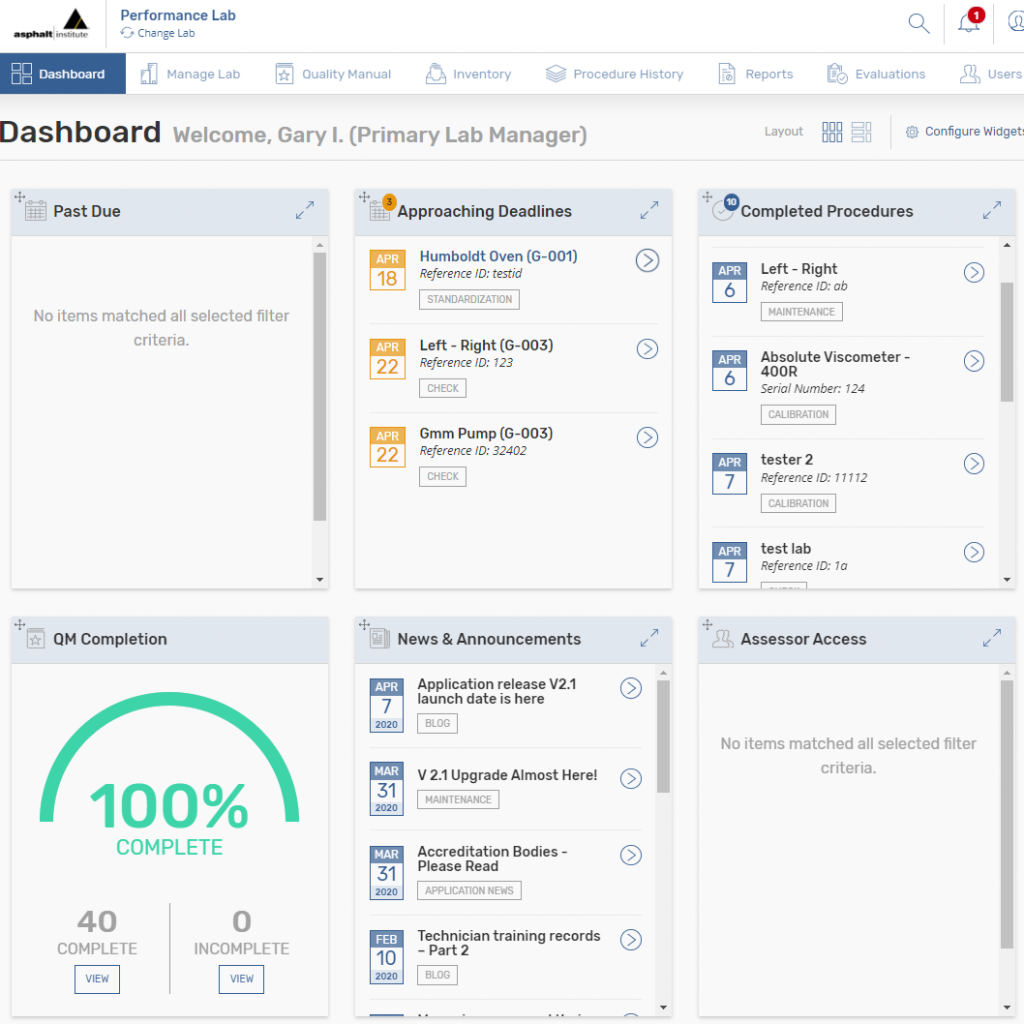1024x1024 pixels.
Task: Switch to two-column wide layout
Action: pyautogui.click(x=861, y=132)
